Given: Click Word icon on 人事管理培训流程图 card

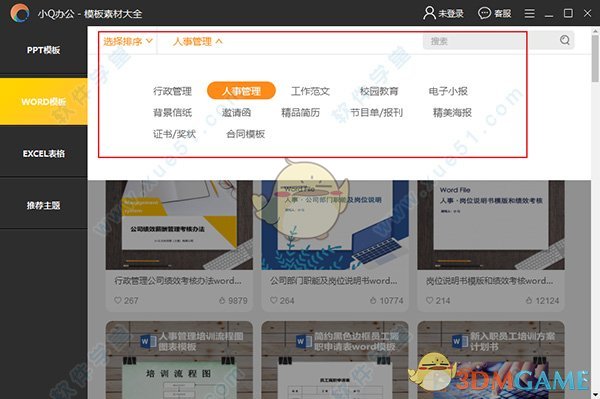Looking at the screenshot, I should click(x=148, y=341).
